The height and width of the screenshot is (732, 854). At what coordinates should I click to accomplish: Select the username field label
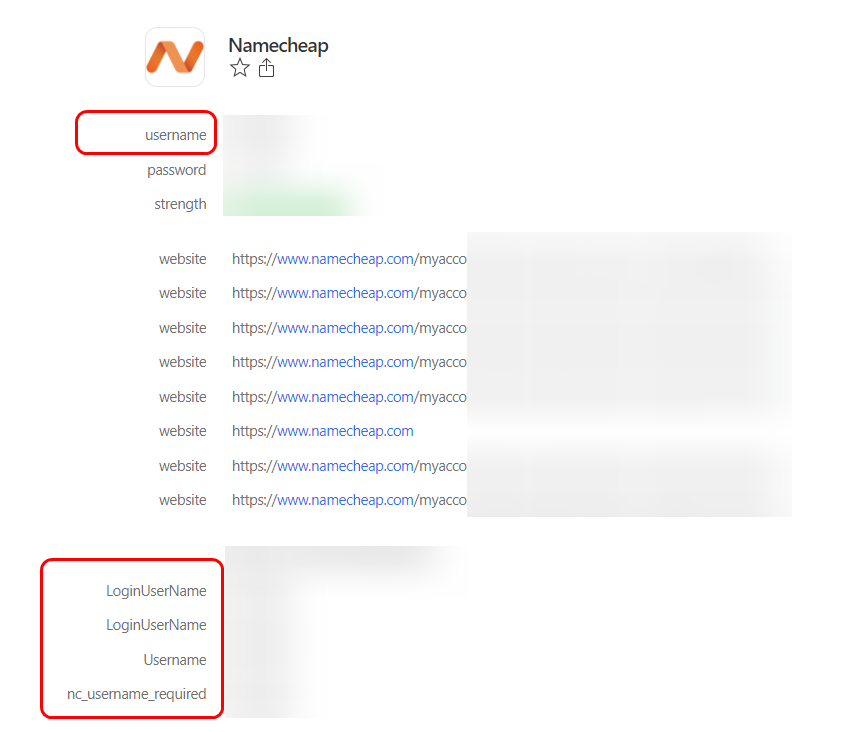pos(175,135)
